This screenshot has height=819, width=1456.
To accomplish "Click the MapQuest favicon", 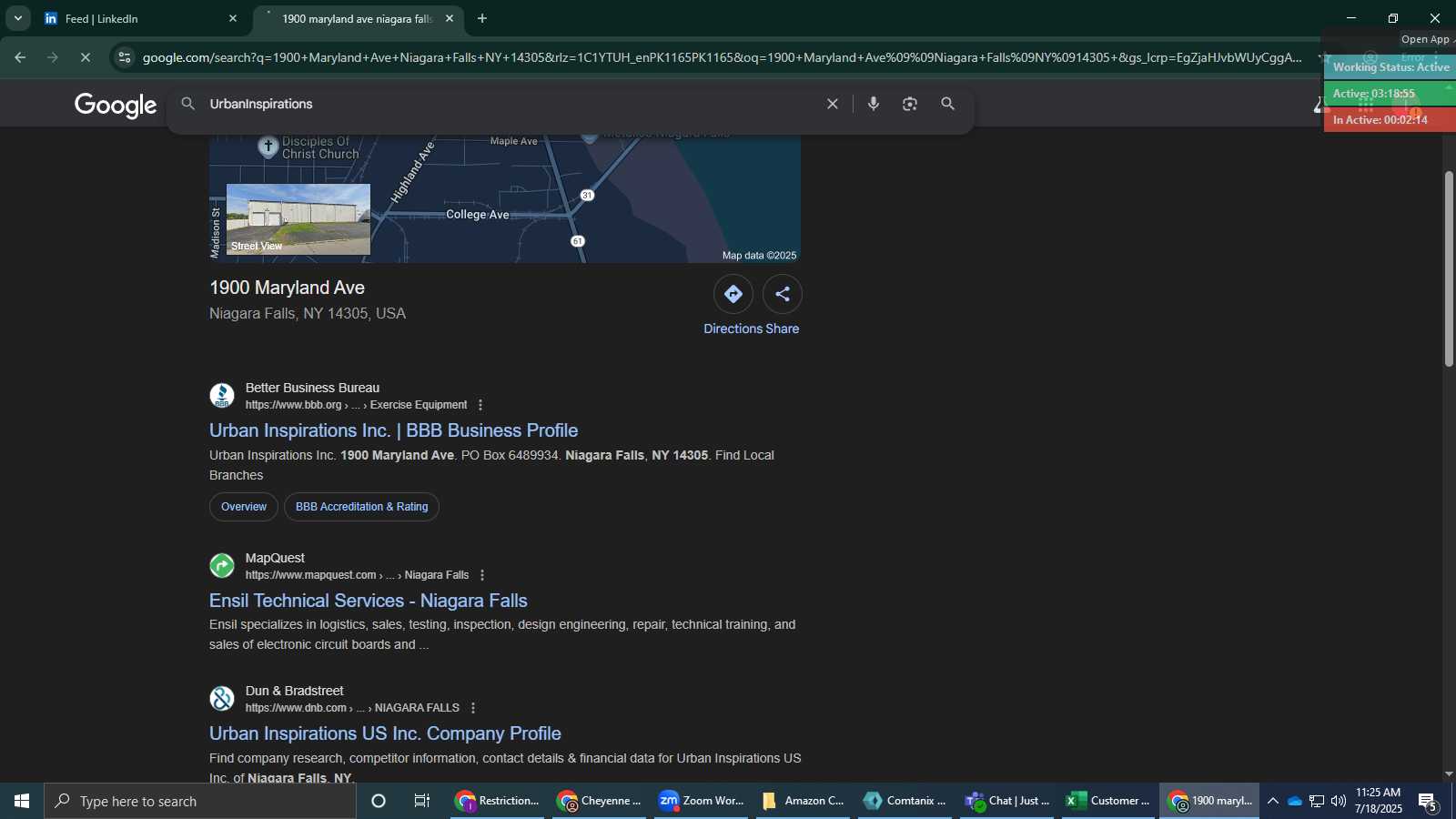I will (x=222, y=566).
